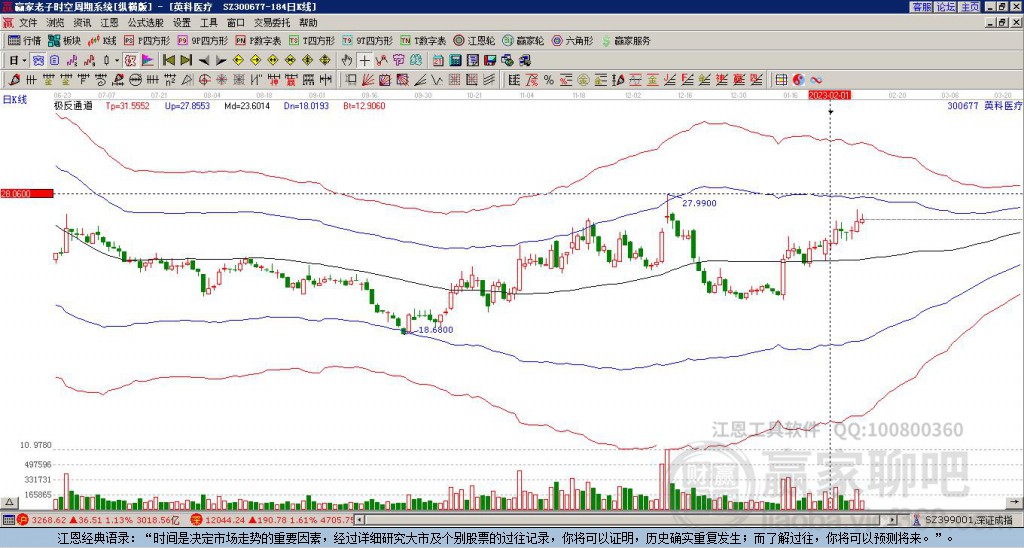Click the zigzag wave line icon
The height and width of the screenshot is (548, 1024).
click(x=437, y=80)
